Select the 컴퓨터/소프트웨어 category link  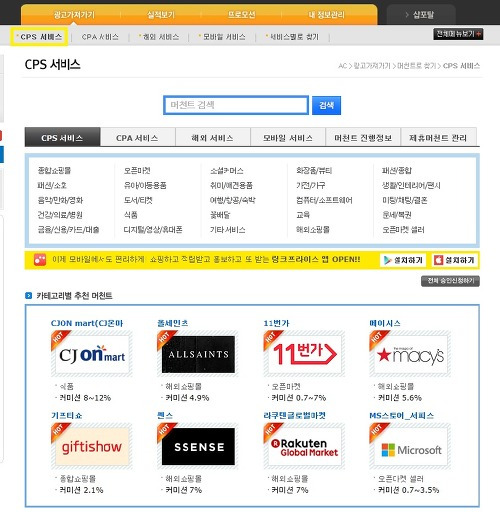point(324,200)
